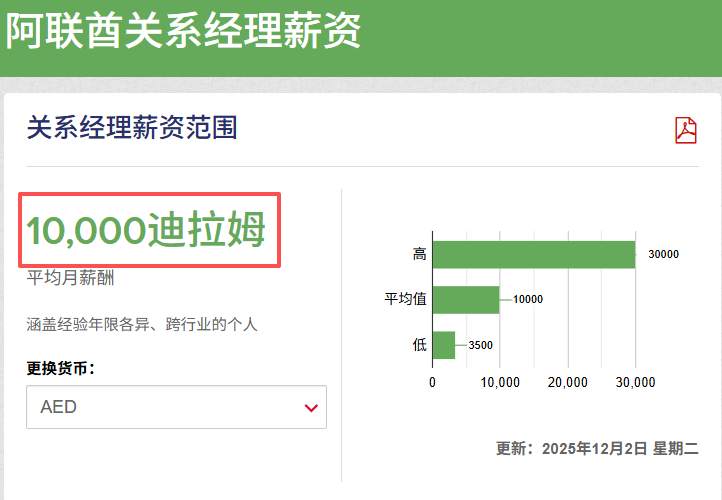The image size is (722, 500).
Task: Click the 20,000 x-axis tick label
Action: pyautogui.click(x=568, y=382)
